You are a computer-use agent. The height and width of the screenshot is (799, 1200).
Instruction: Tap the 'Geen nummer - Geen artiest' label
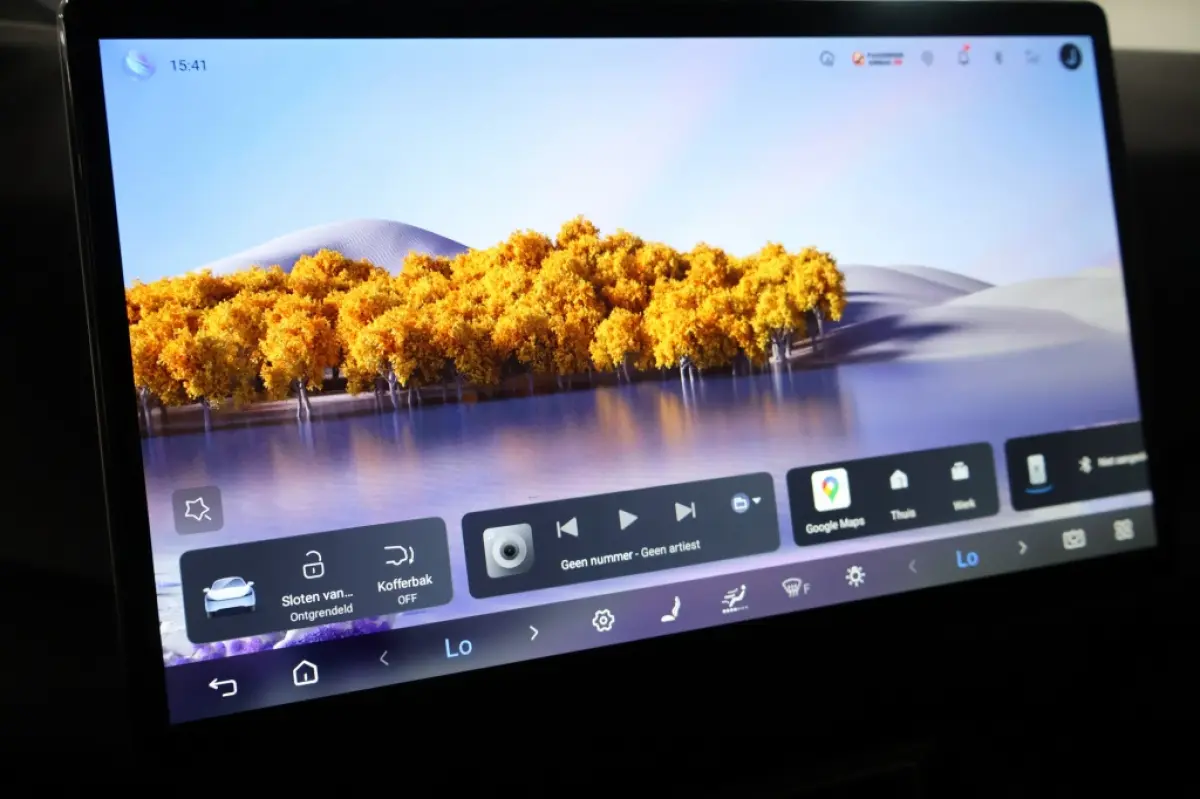630,555
